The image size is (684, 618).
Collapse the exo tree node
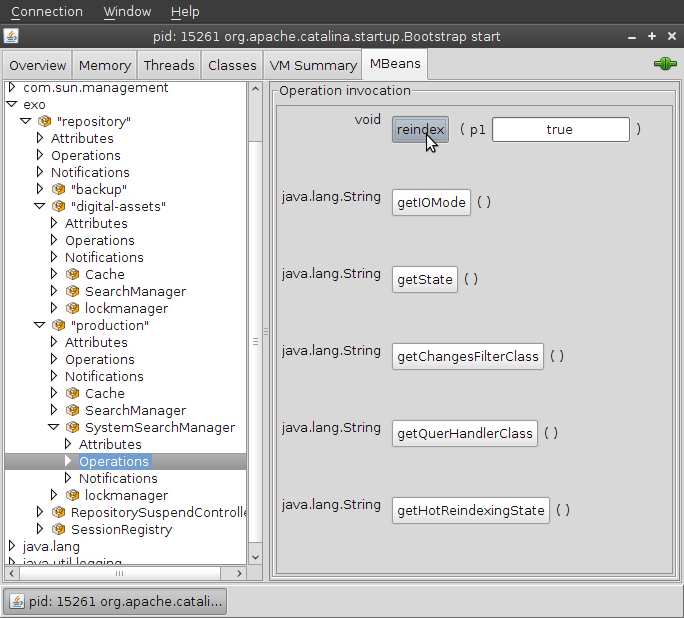12,104
